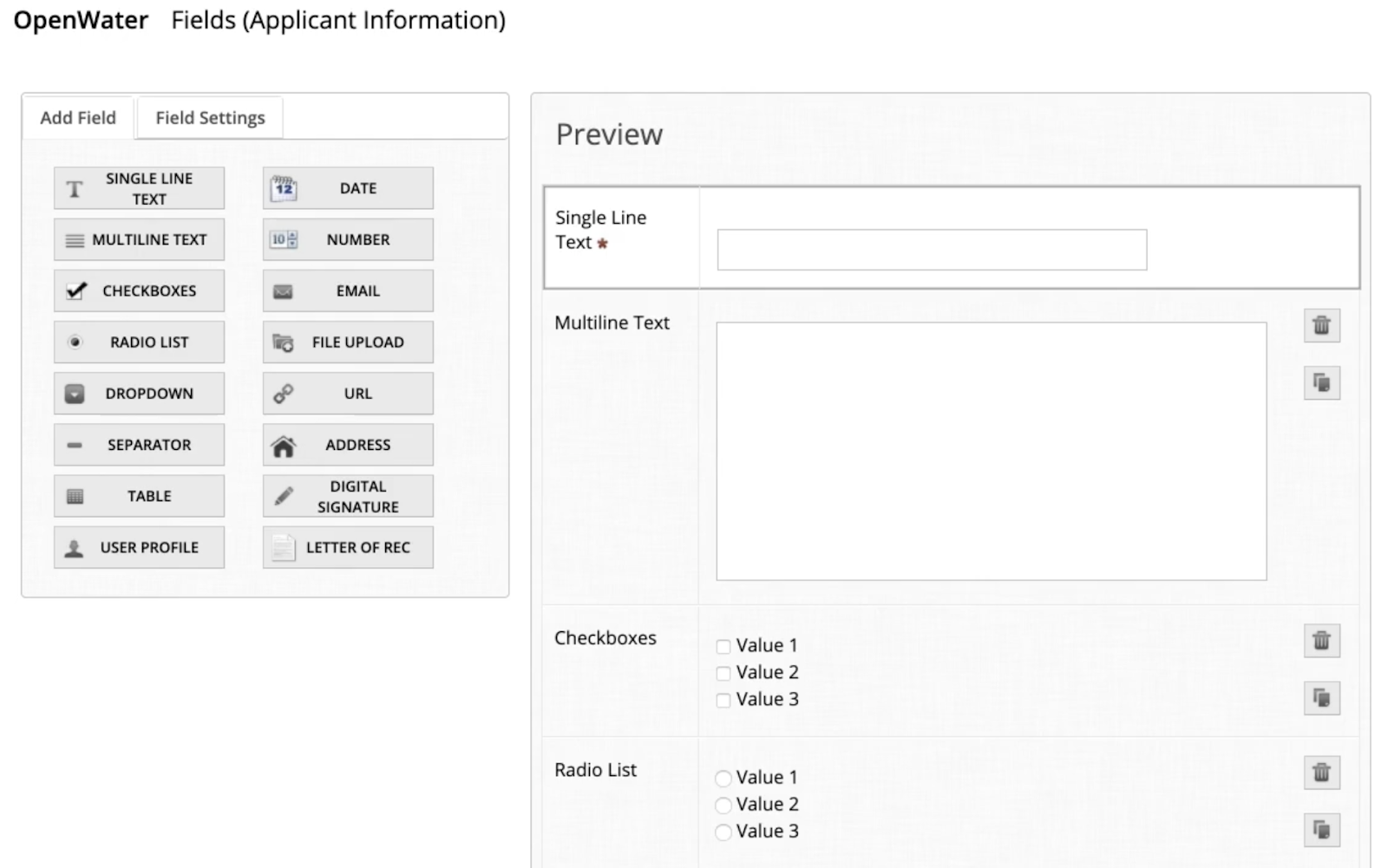Add a Letter of Rec field
This screenshot has height=868, width=1388.
click(346, 547)
